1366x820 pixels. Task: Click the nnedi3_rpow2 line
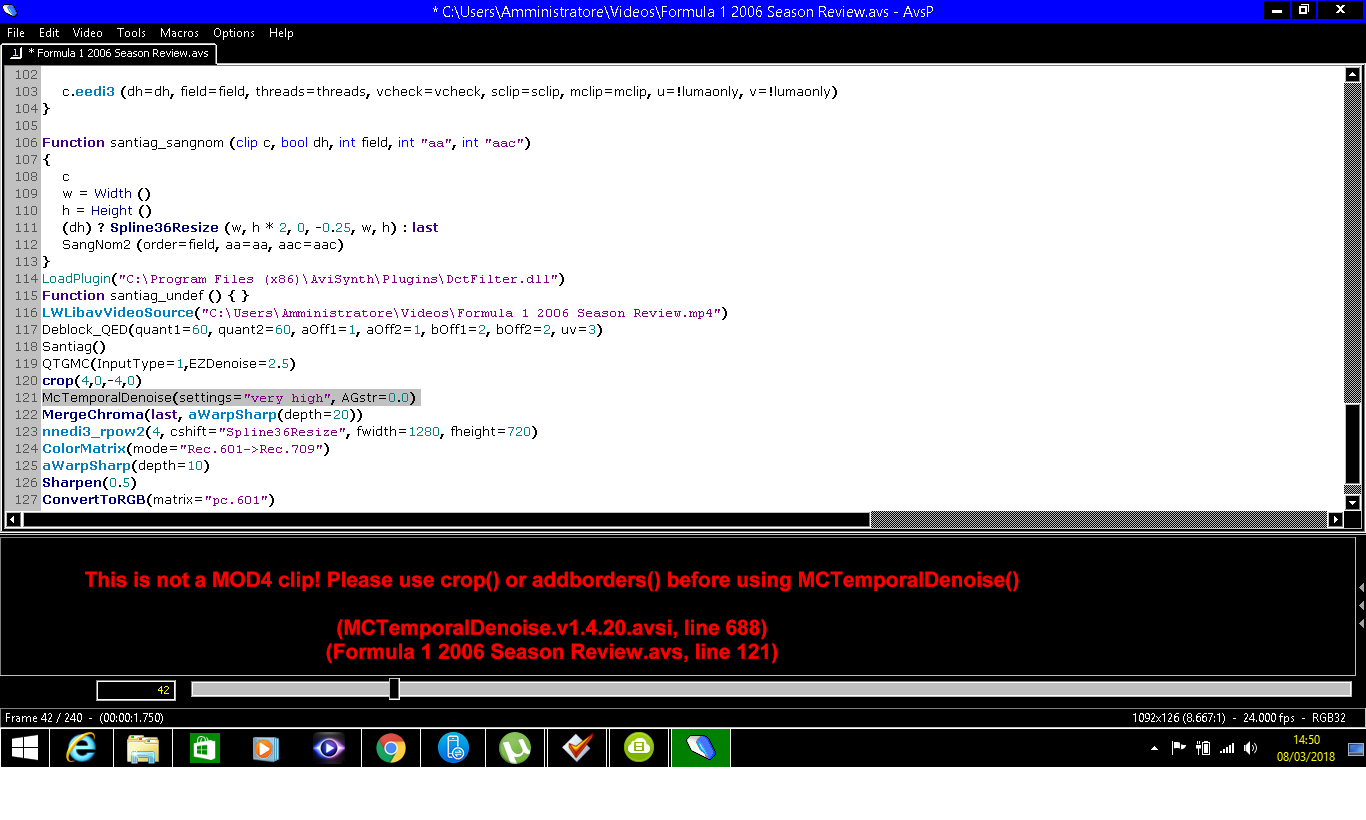click(x=290, y=432)
